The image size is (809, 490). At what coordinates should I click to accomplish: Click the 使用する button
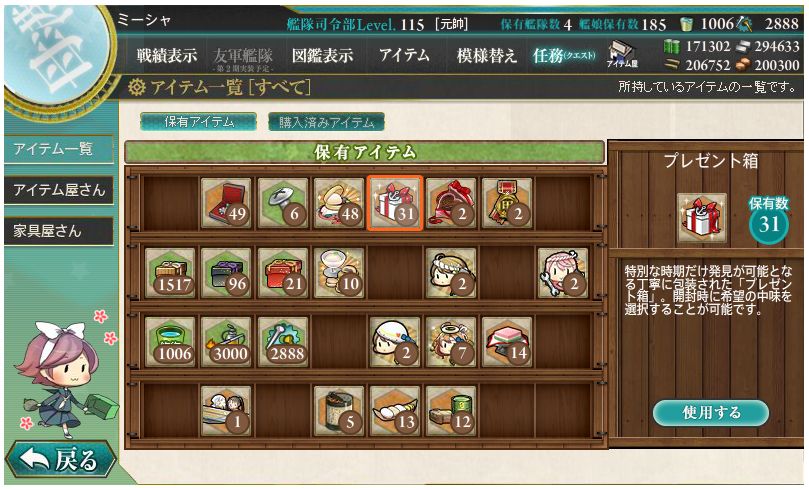point(711,413)
